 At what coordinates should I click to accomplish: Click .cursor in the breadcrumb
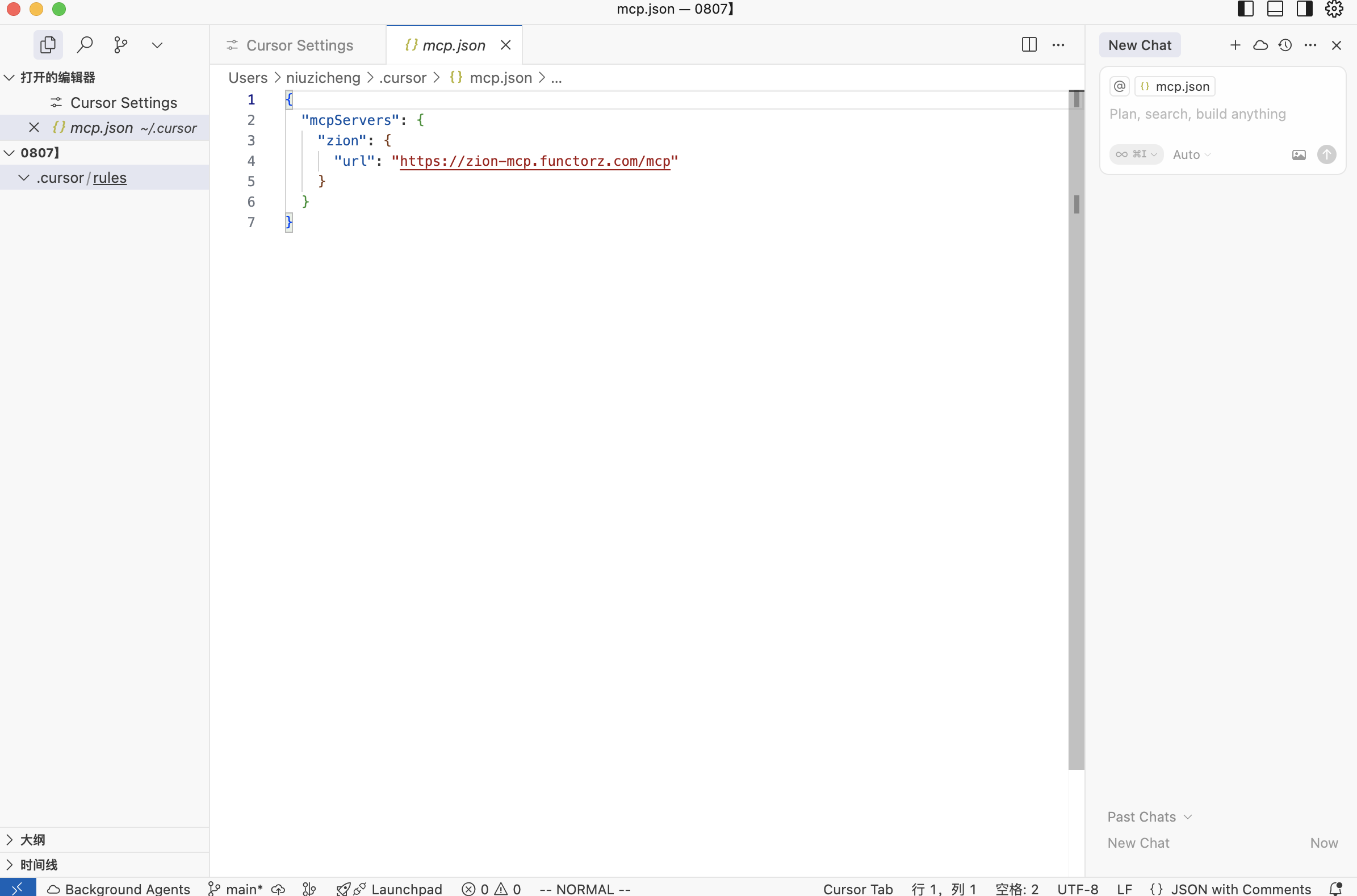[x=403, y=78]
